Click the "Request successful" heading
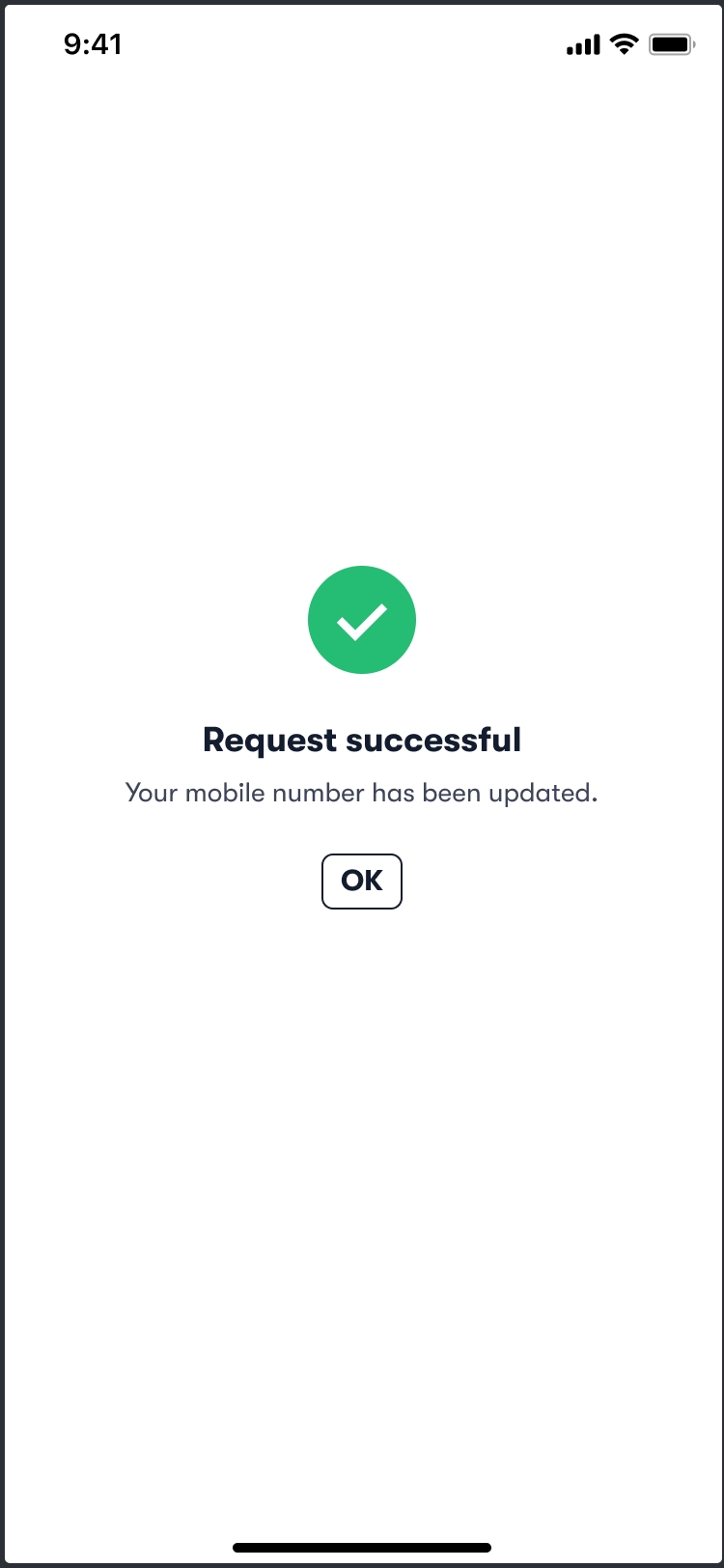 [362, 741]
